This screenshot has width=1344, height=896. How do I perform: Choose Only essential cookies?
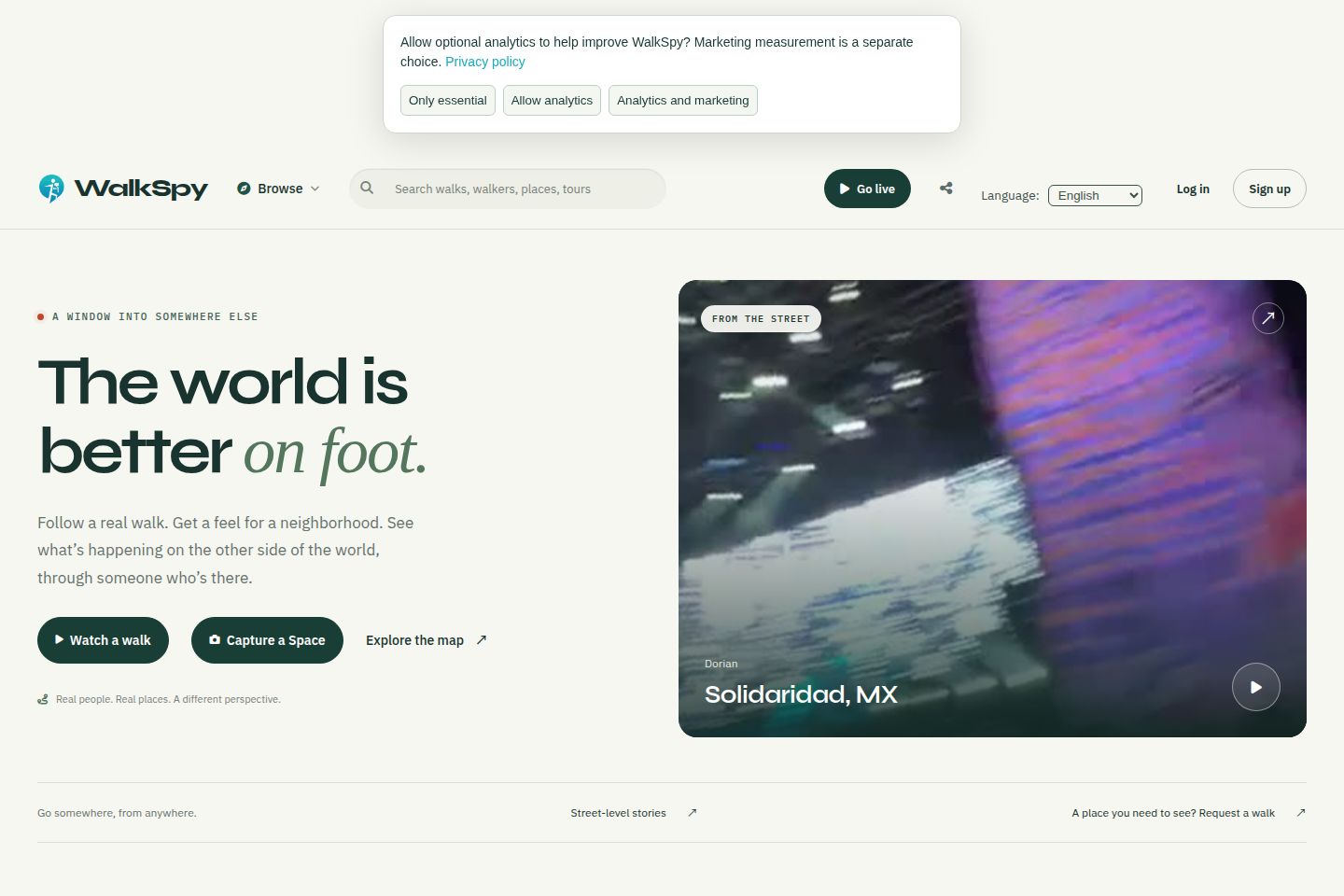pos(448,101)
